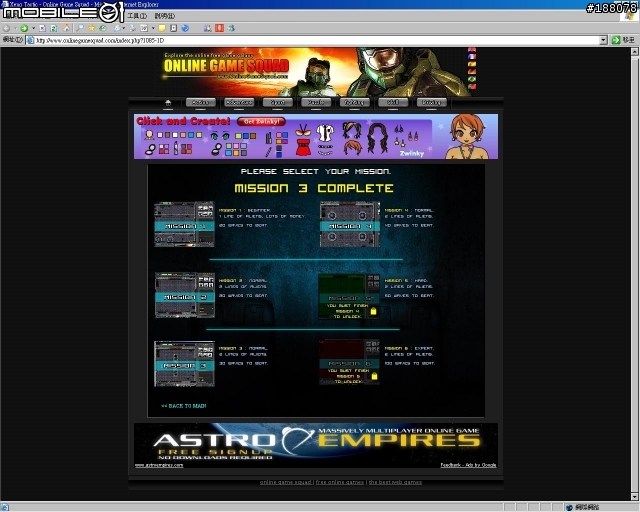Viewport: 640px width, 512px height.
Task: Switch language with the Brazilian flag
Action: [472, 79]
